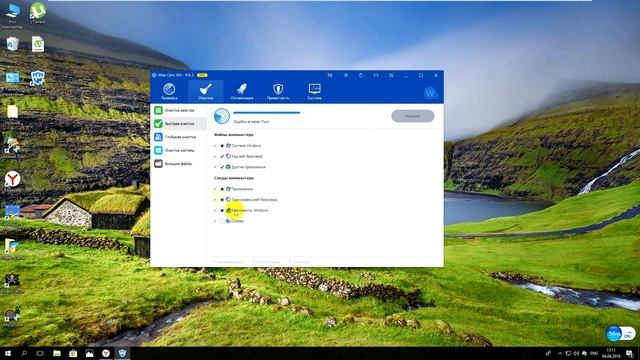Open the Система monitor tab
The image size is (640, 360).
coord(314,91)
